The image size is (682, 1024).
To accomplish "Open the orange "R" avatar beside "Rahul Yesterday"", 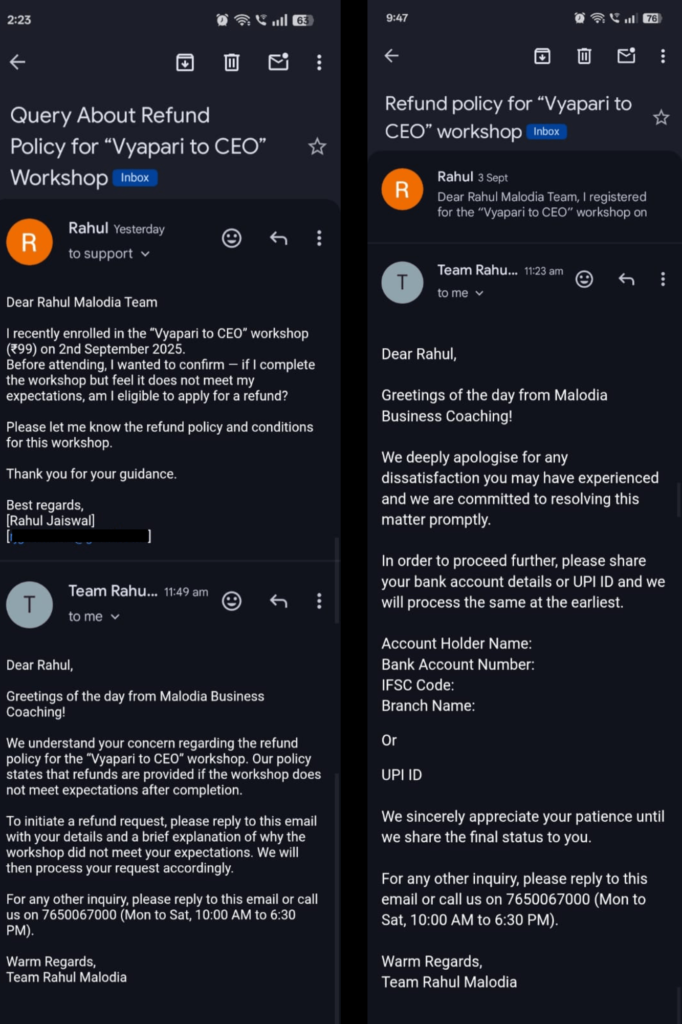I will click(29, 241).
